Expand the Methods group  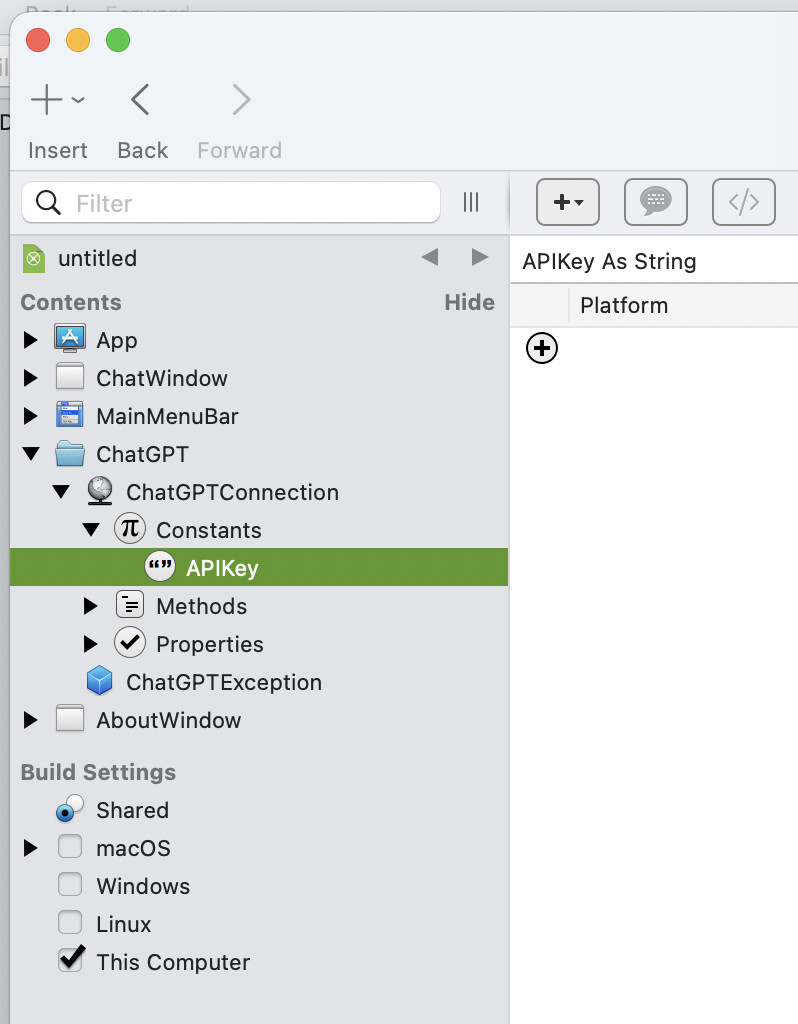click(x=90, y=606)
